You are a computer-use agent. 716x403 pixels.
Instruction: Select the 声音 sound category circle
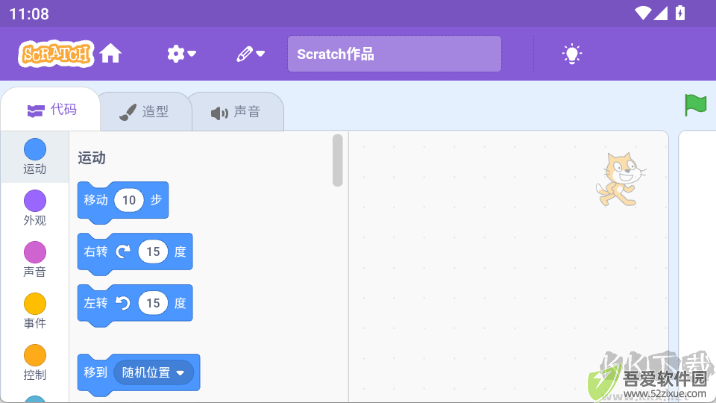click(x=35, y=252)
